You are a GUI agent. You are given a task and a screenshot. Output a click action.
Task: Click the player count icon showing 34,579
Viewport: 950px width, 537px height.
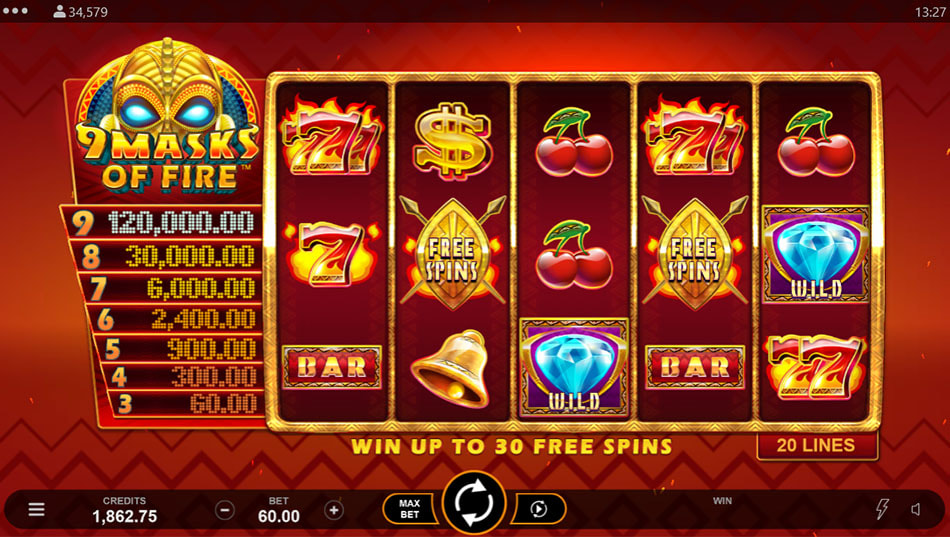(x=59, y=12)
